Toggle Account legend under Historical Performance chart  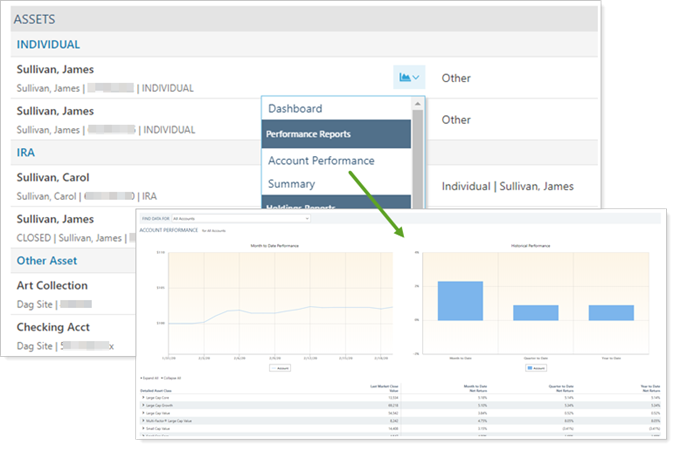535,367
